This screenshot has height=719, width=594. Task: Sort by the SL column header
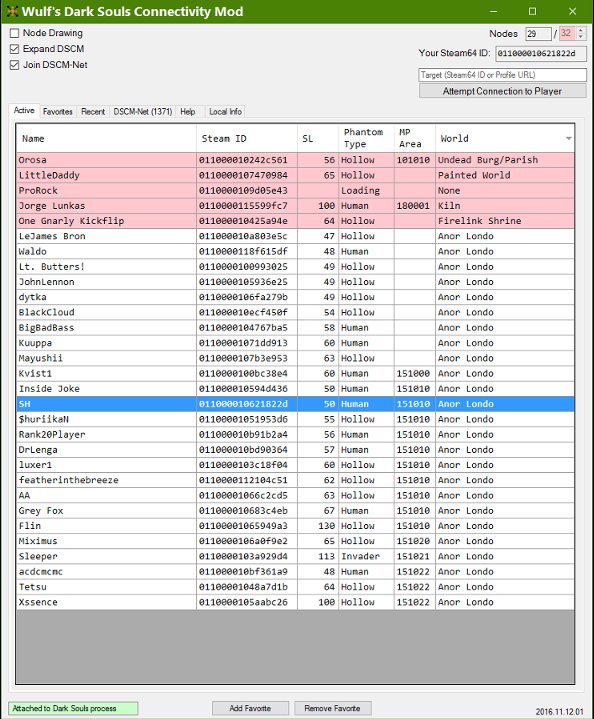(x=318, y=138)
